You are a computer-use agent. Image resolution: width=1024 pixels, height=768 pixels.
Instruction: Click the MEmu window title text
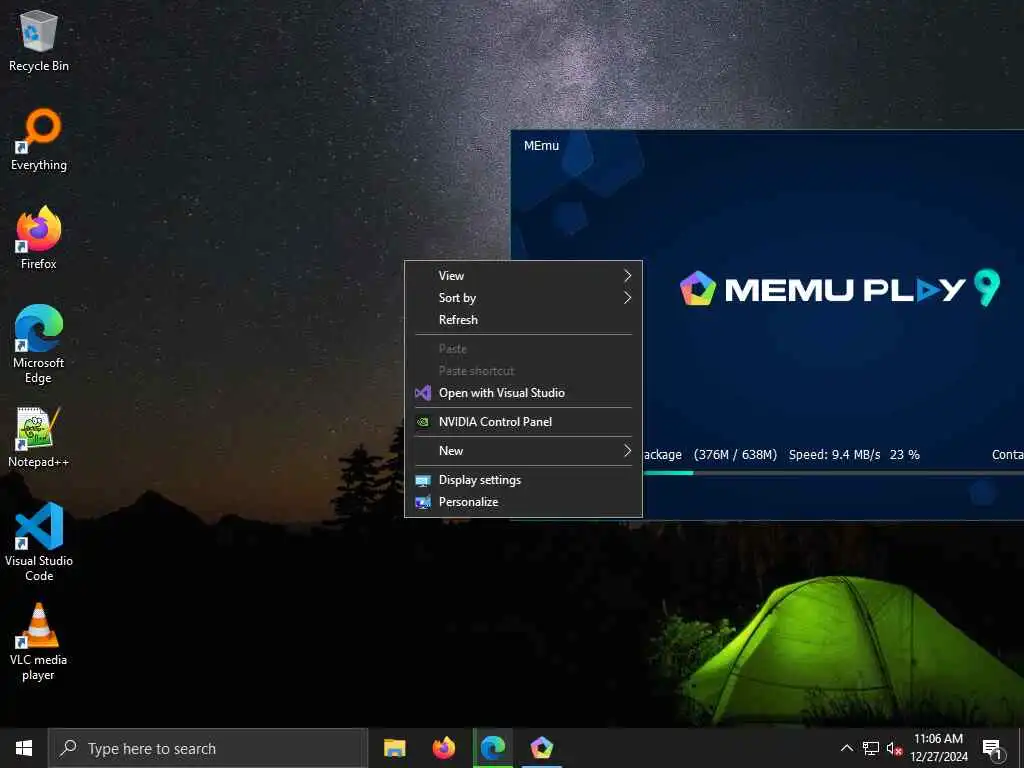pyautogui.click(x=541, y=146)
